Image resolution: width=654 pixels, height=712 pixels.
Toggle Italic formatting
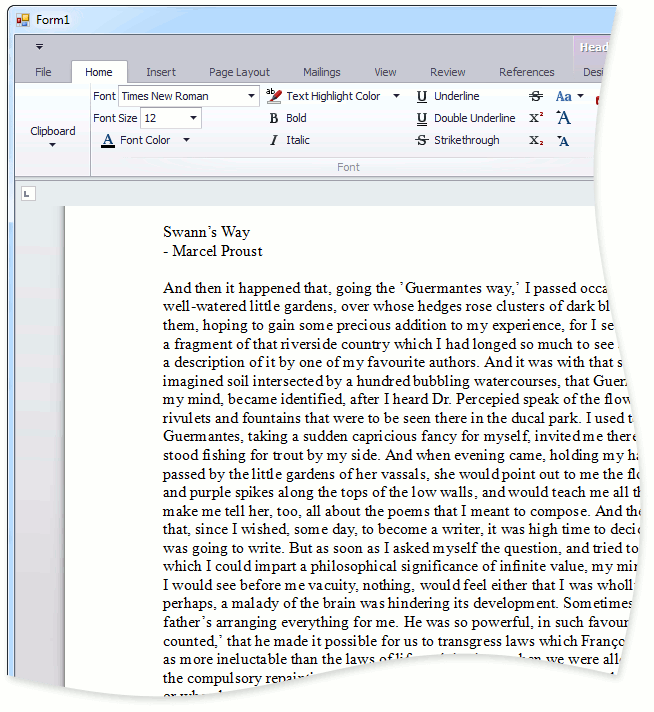point(289,140)
